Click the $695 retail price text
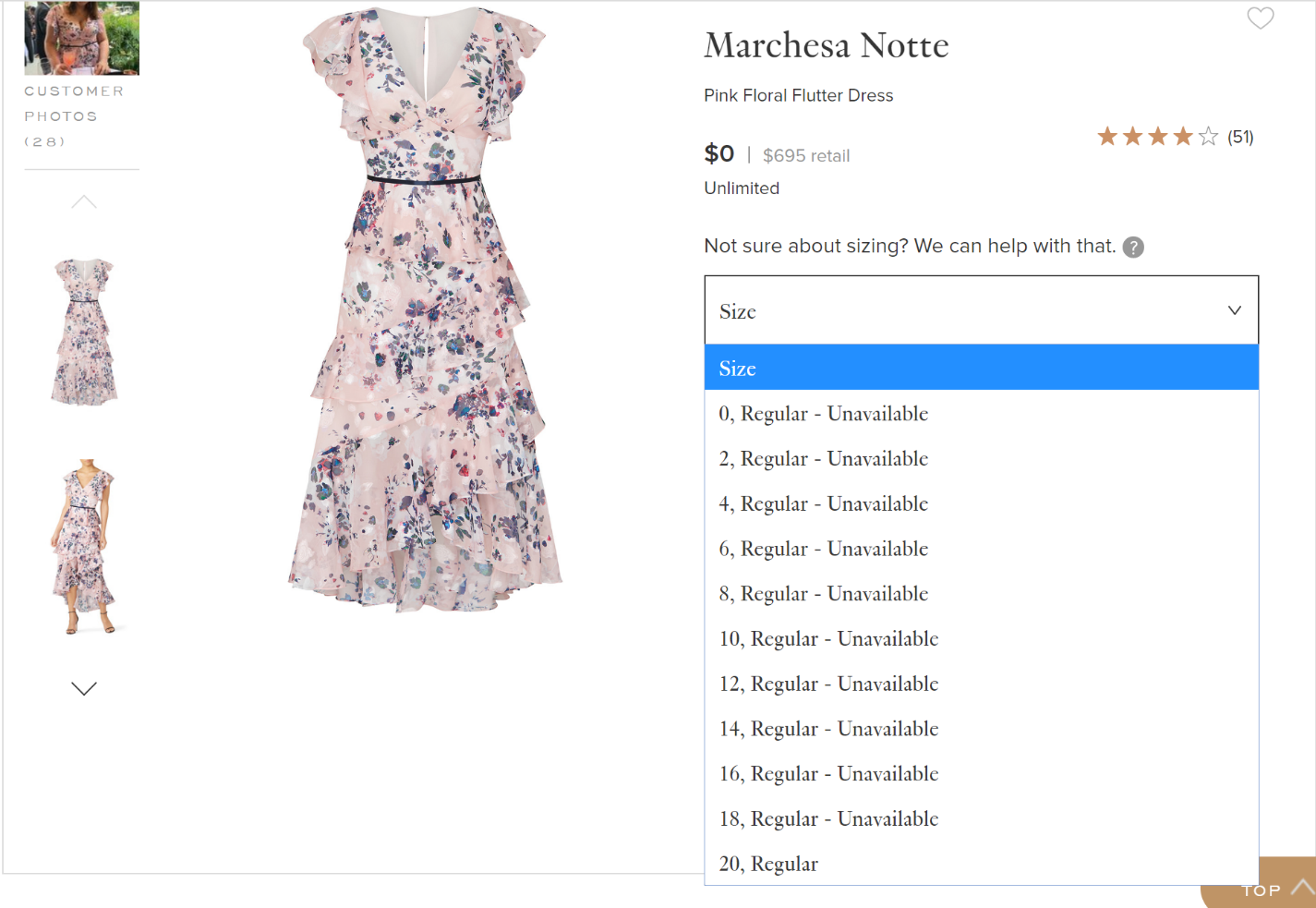Viewport: 1316px width, 908px height. click(806, 155)
